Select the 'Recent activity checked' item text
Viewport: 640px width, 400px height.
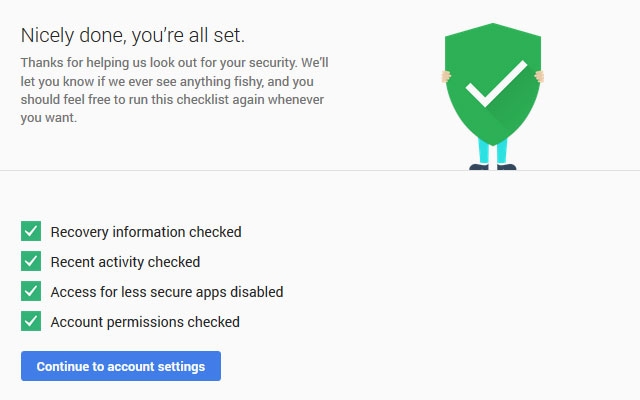(125, 262)
